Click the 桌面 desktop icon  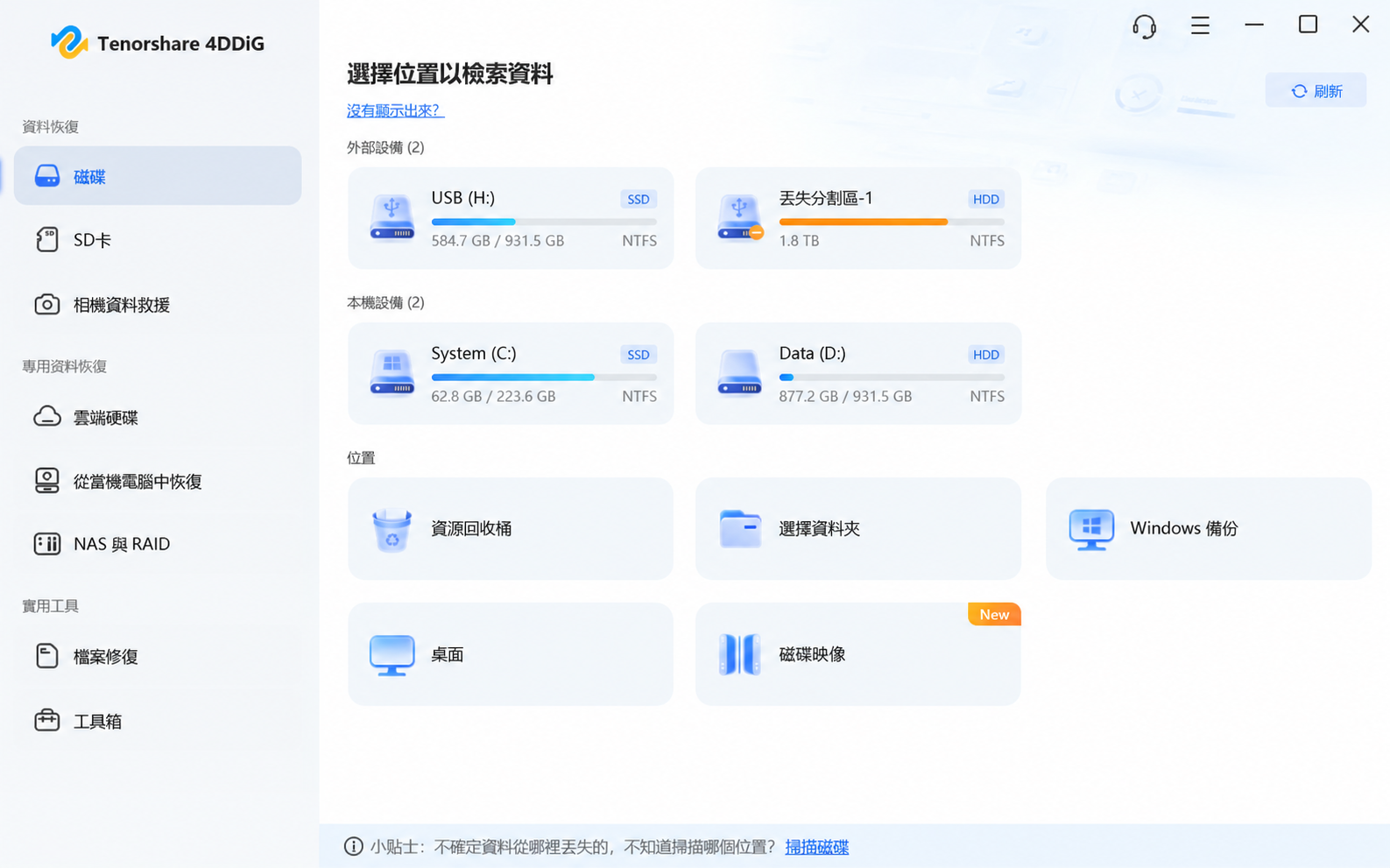click(x=392, y=654)
